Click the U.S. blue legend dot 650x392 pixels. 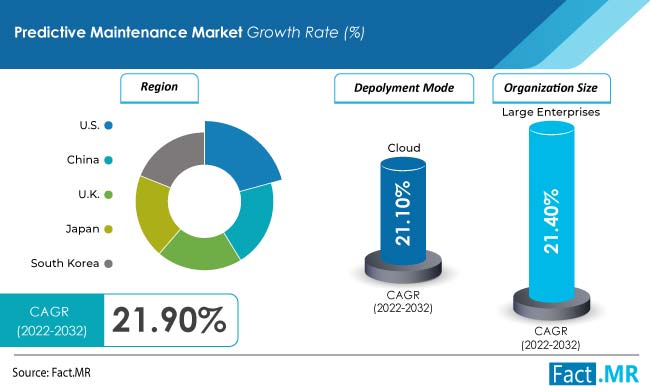pyautogui.click(x=109, y=125)
